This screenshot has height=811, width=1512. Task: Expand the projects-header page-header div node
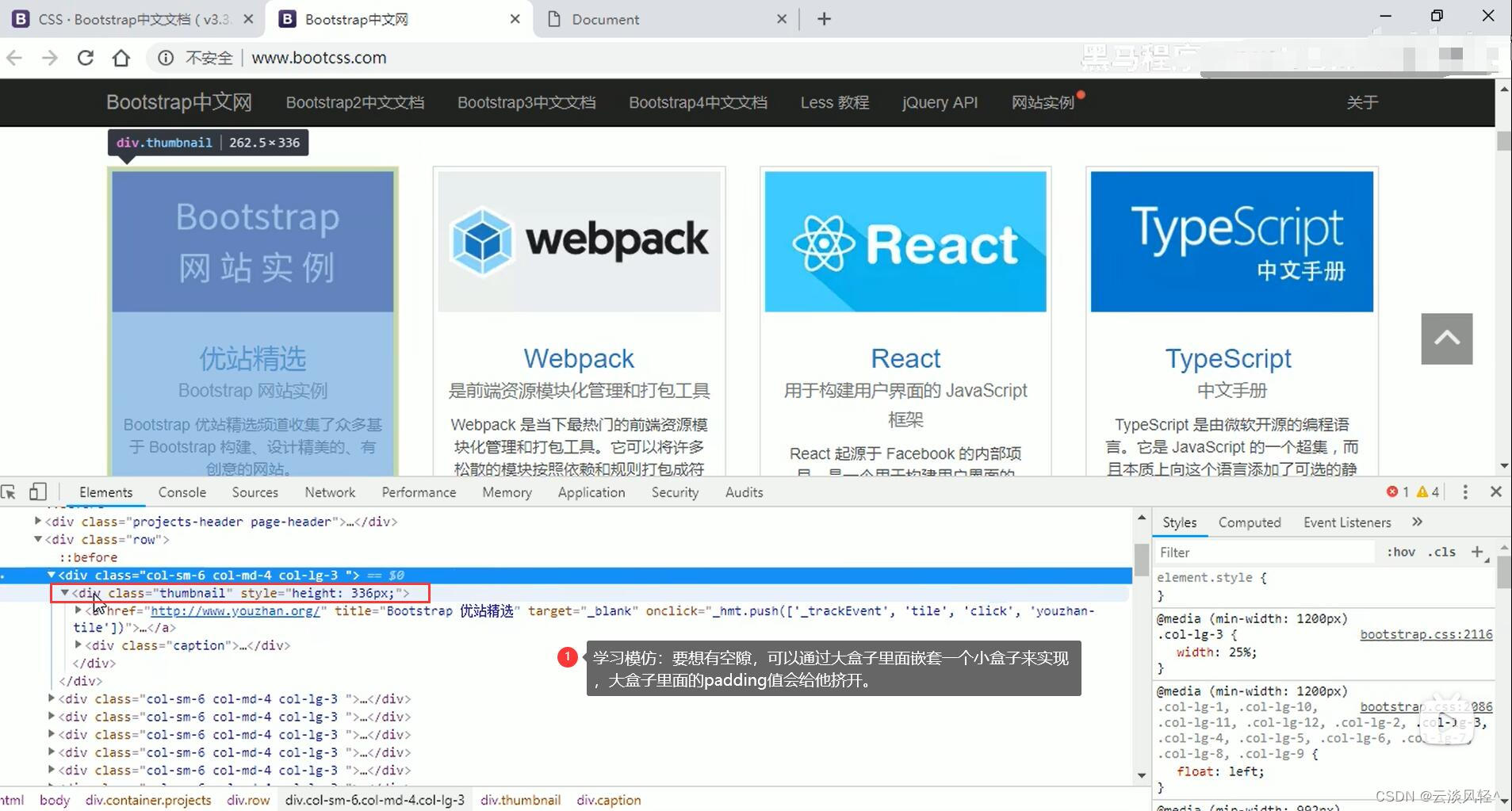tap(37, 521)
